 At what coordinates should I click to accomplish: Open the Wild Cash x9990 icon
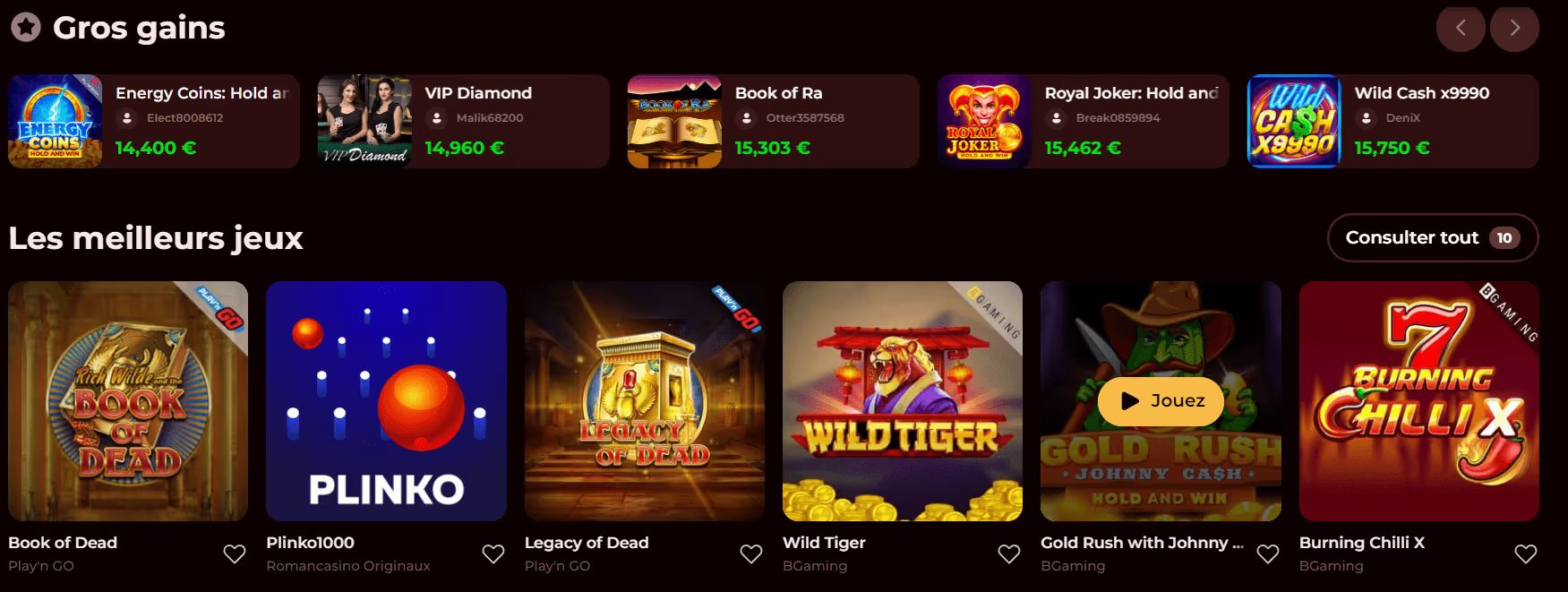[1294, 121]
